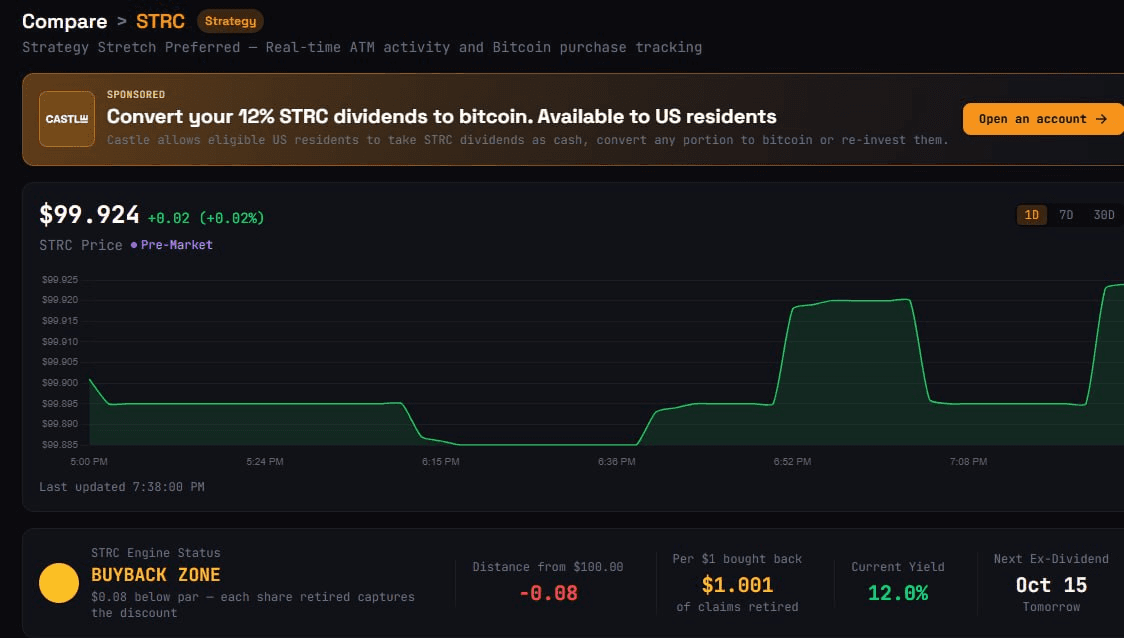This screenshot has width=1124, height=638.
Task: Click the Tomorrow text under Oct 15
Action: click(1051, 607)
